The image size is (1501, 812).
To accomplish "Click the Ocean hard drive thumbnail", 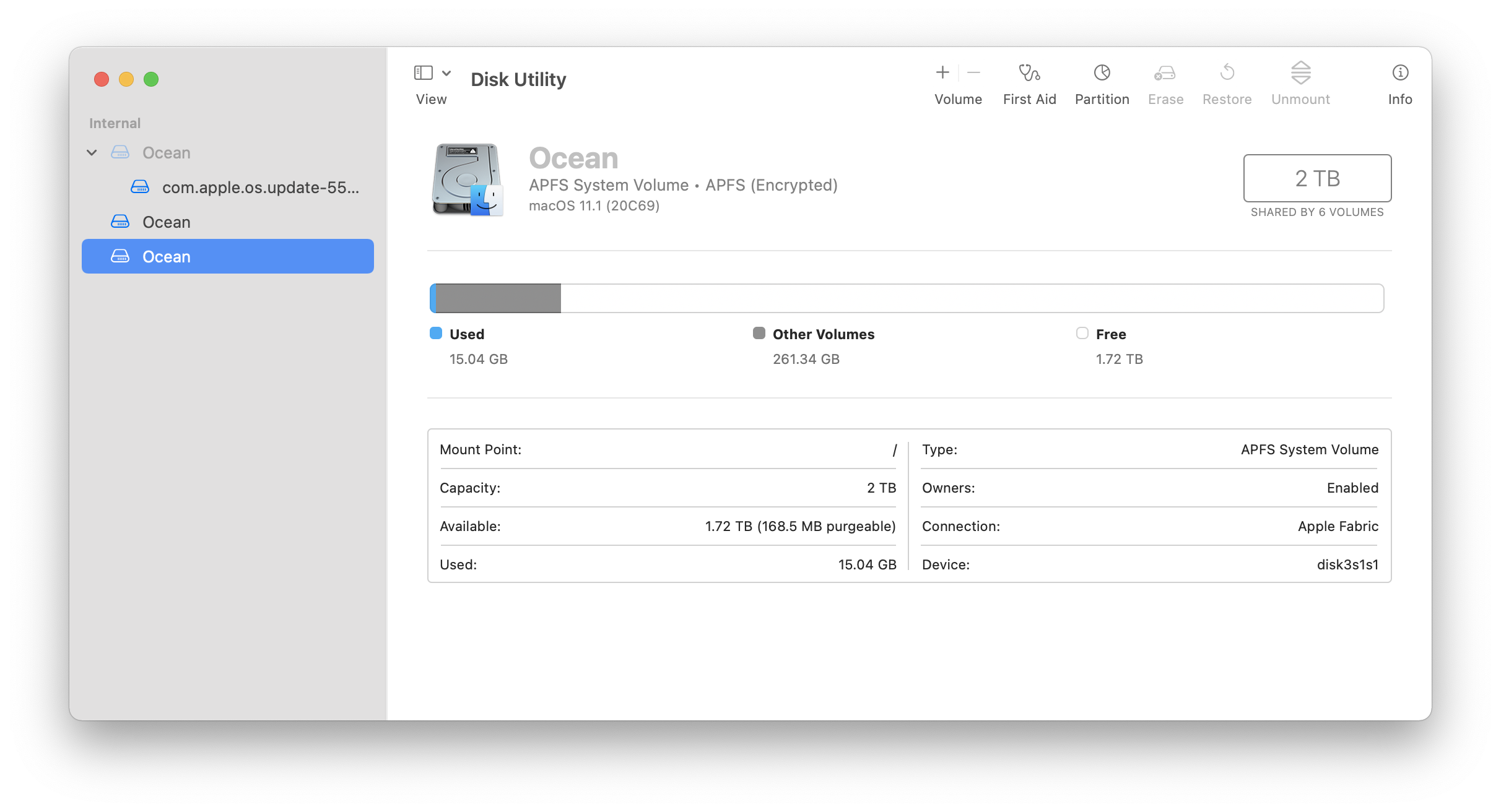I will click(468, 179).
